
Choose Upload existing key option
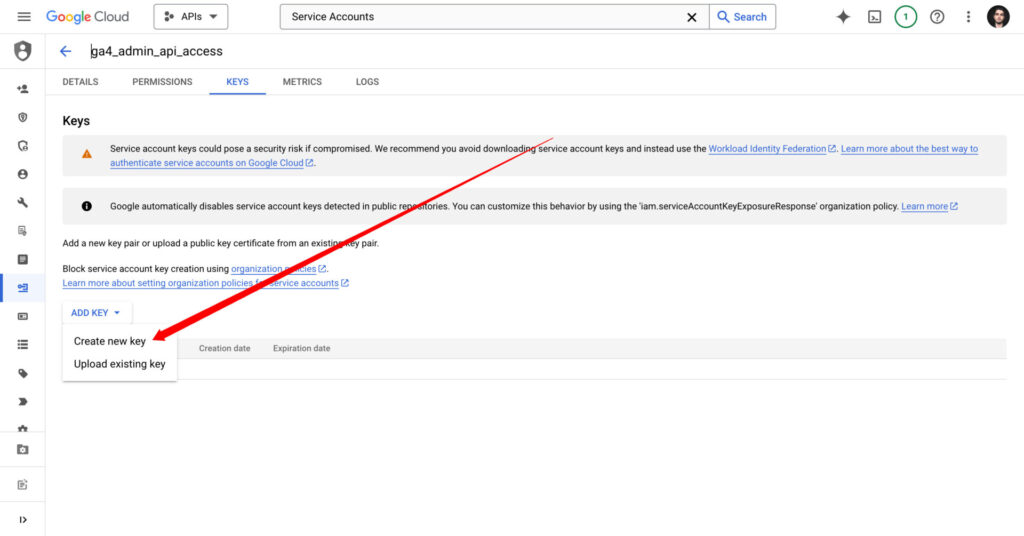coord(119,364)
